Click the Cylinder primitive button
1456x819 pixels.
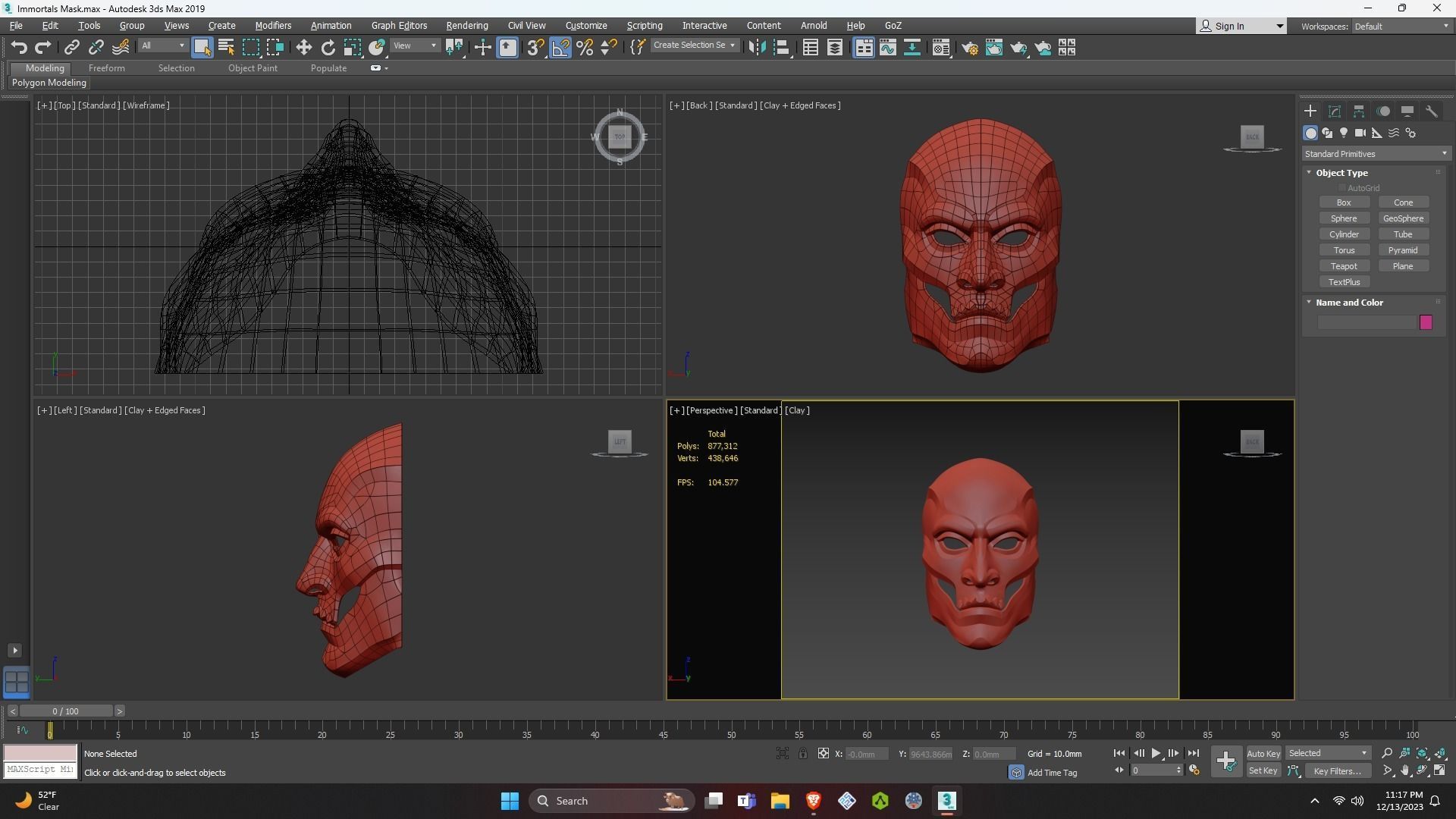coord(1344,234)
